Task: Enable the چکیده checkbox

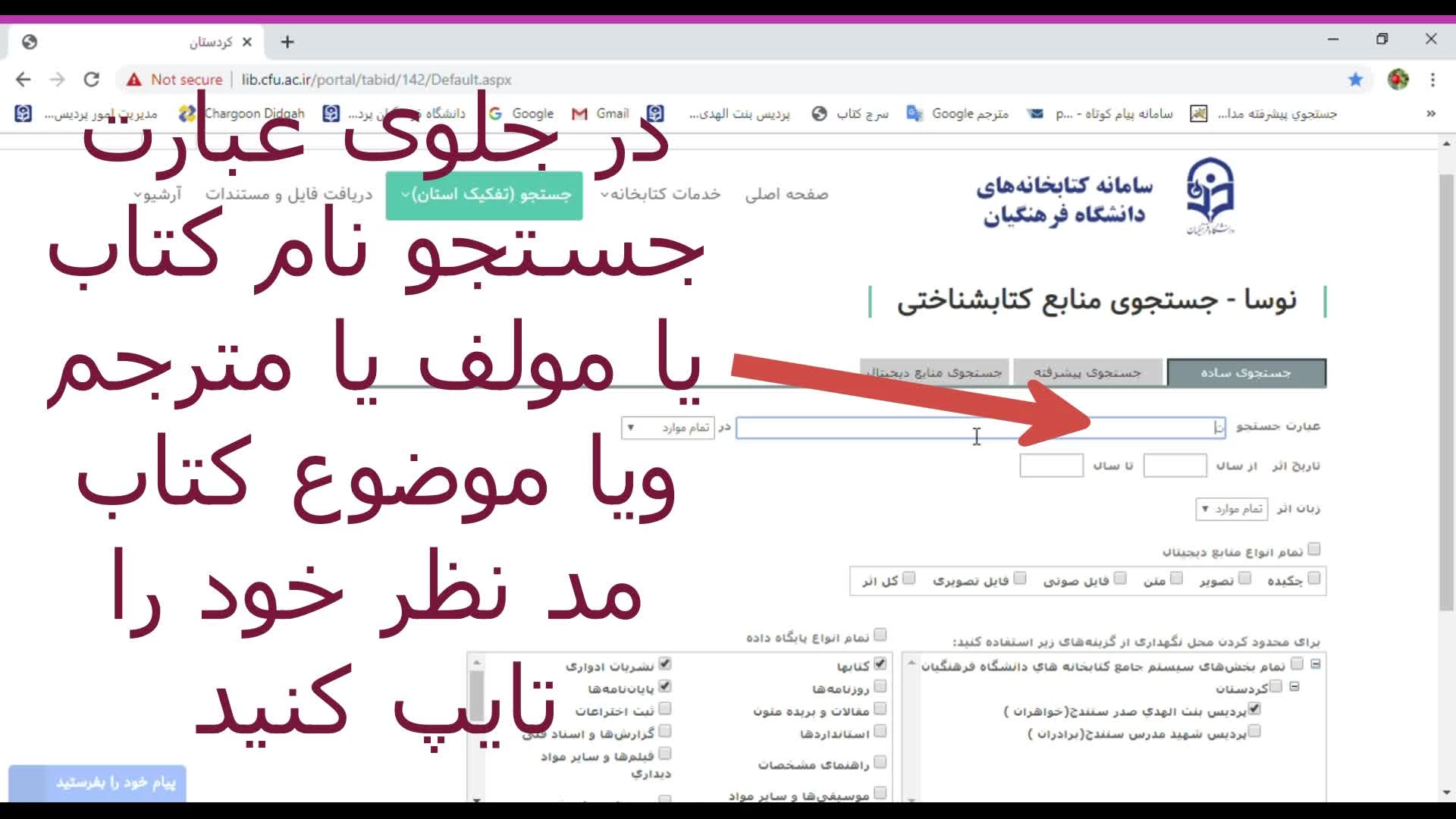Action: tap(1314, 579)
